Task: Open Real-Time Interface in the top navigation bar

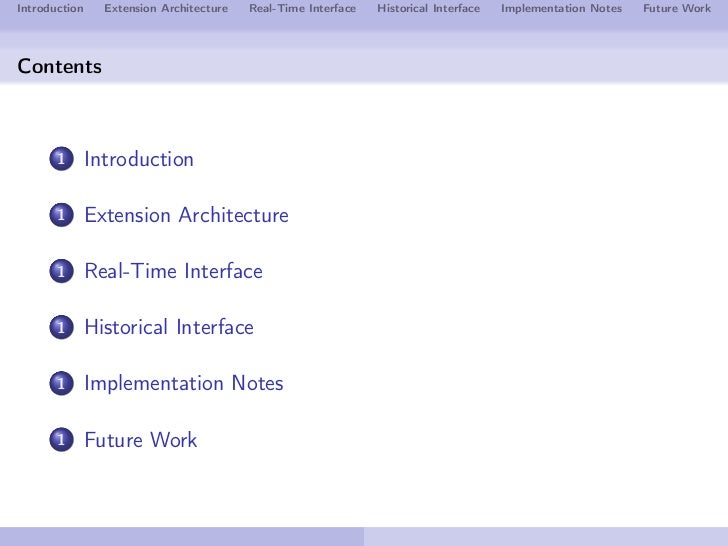Action: click(303, 8)
